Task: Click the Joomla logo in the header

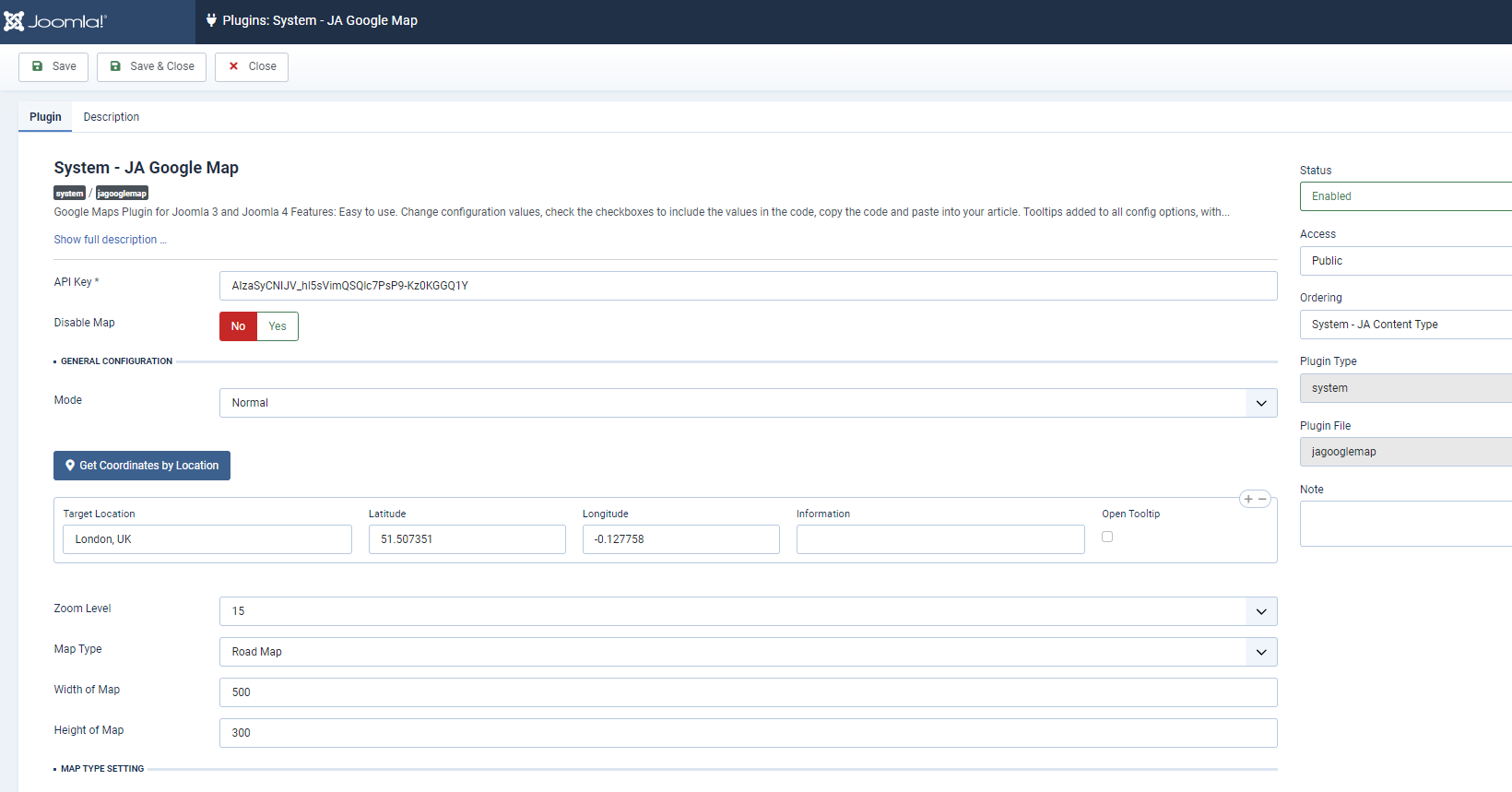Action: pyautogui.click(x=55, y=21)
